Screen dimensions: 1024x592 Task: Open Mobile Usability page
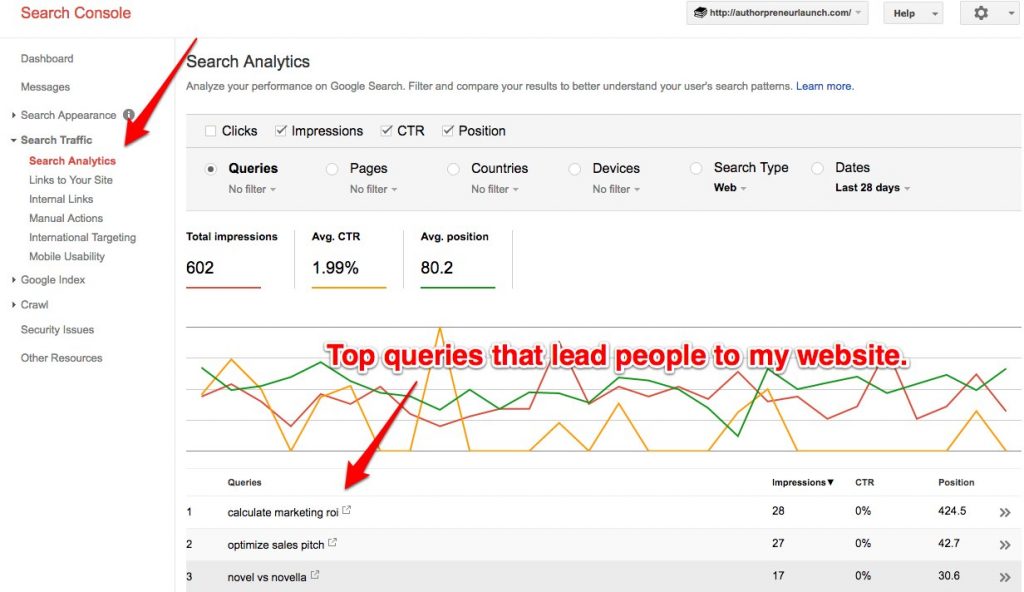tap(67, 256)
